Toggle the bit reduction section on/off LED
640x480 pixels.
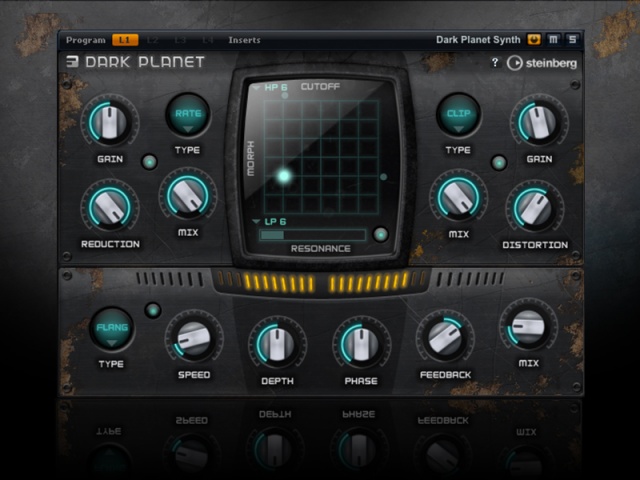149,162
